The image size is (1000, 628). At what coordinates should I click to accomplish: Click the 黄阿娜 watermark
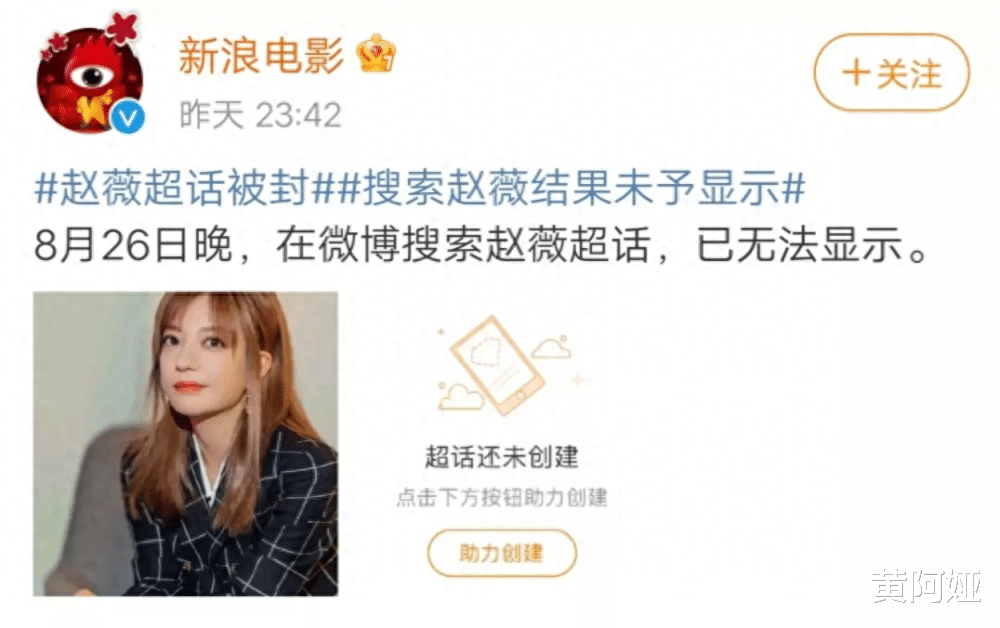point(926,587)
